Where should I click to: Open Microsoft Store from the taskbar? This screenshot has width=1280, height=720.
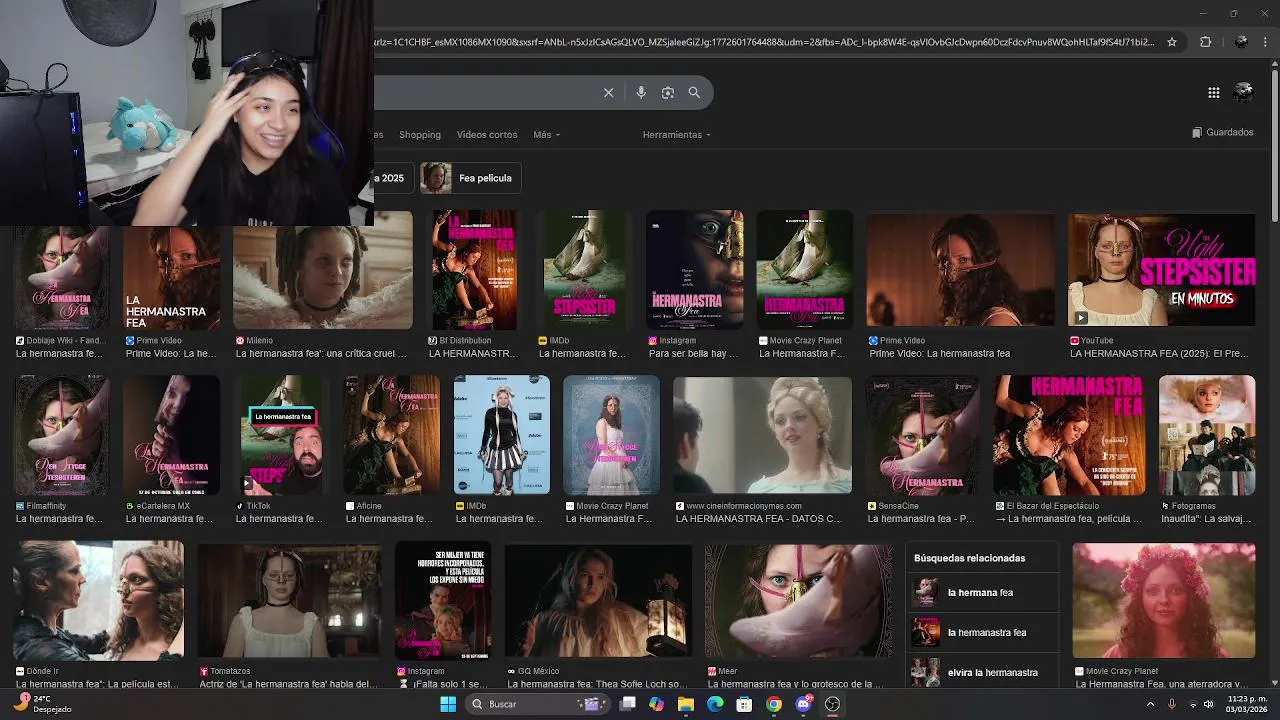tap(744, 704)
